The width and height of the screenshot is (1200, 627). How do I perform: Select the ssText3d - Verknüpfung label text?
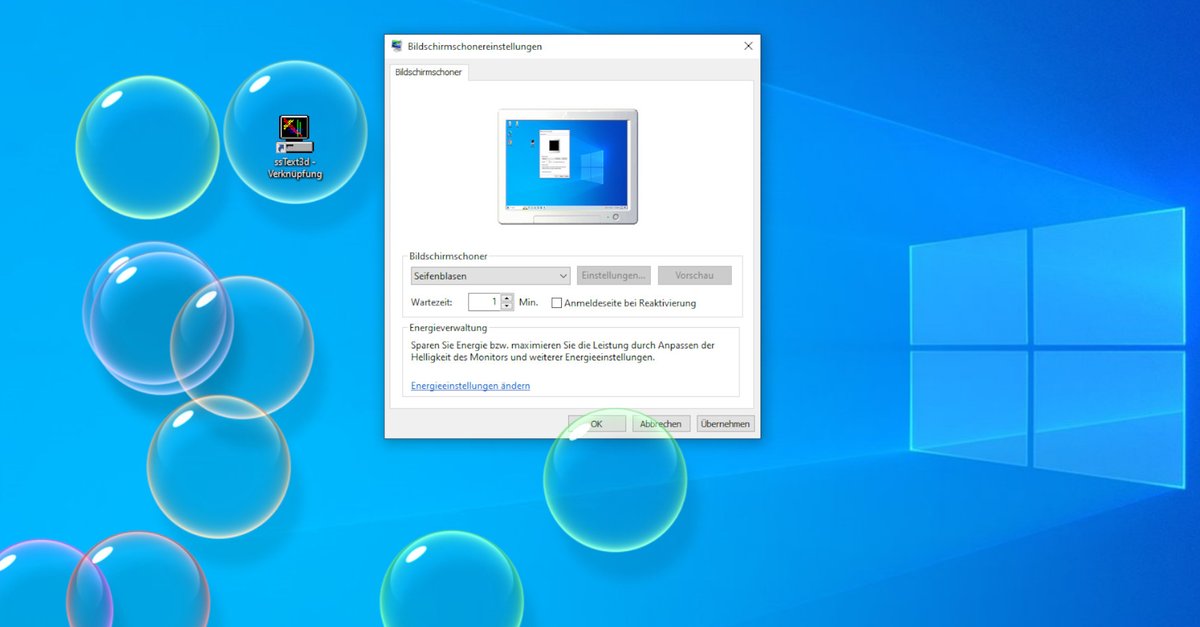click(297, 166)
